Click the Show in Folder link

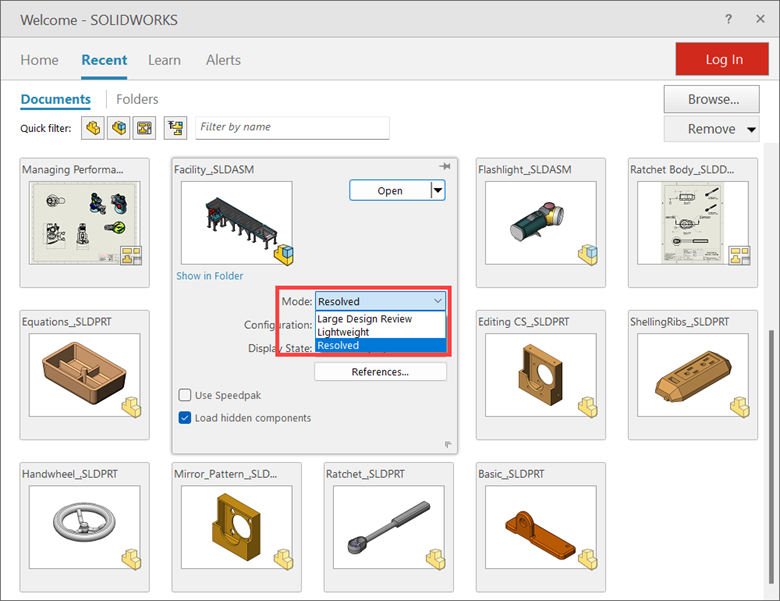(x=210, y=276)
